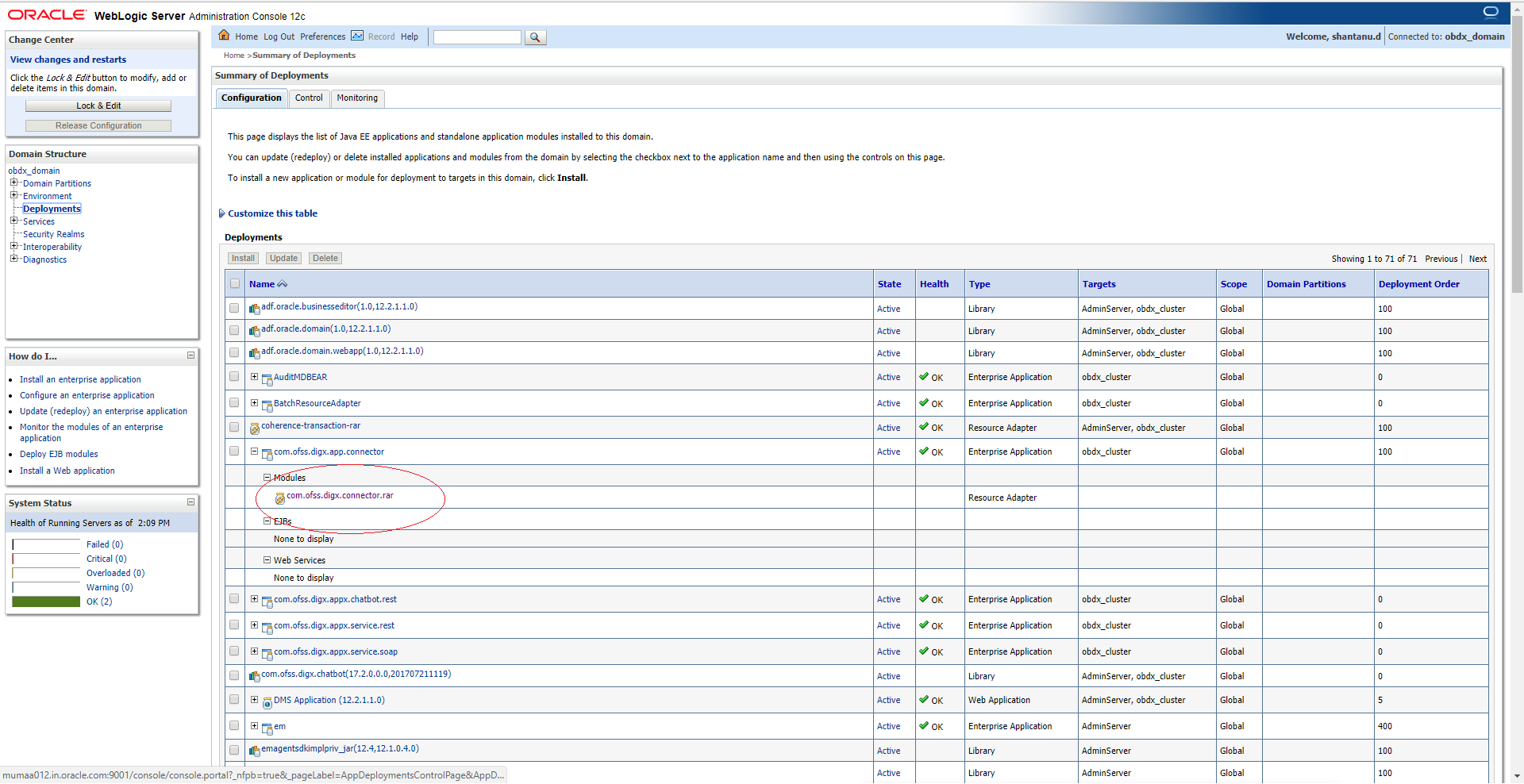Click the Failed (0) health bar
Screen dimensions: 1524x784
tap(46, 544)
